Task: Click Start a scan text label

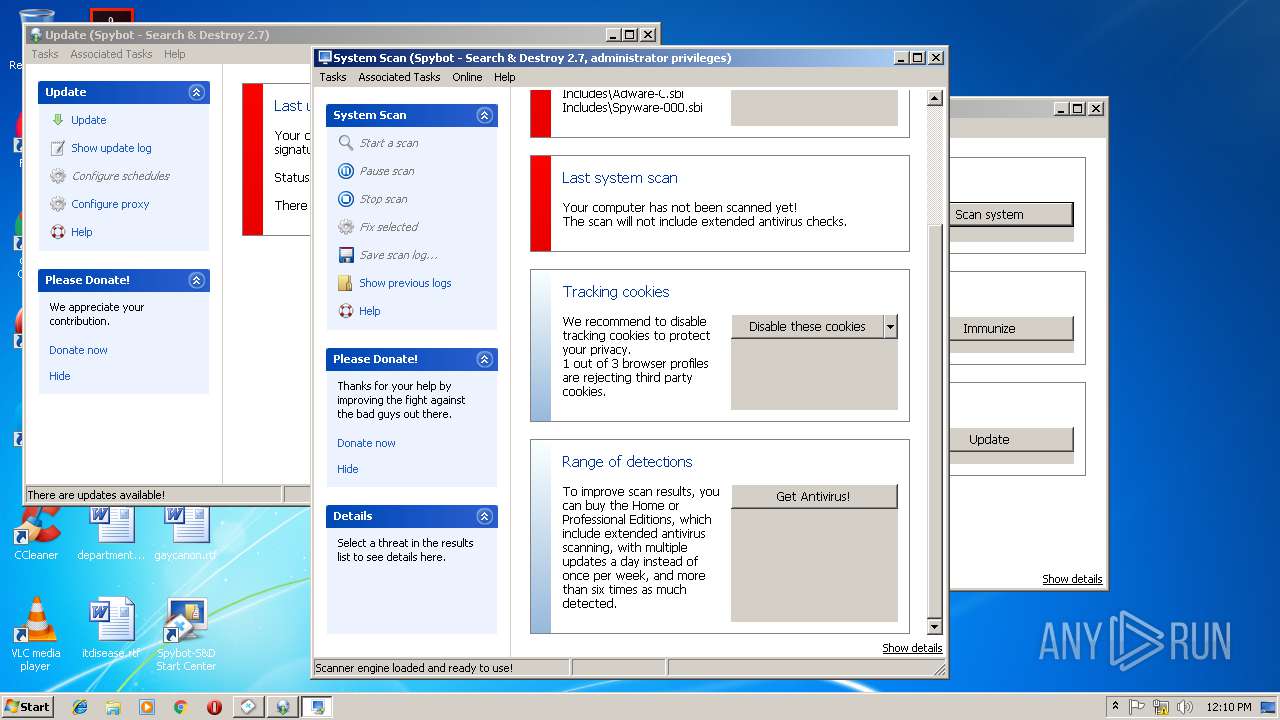Action: (x=389, y=143)
